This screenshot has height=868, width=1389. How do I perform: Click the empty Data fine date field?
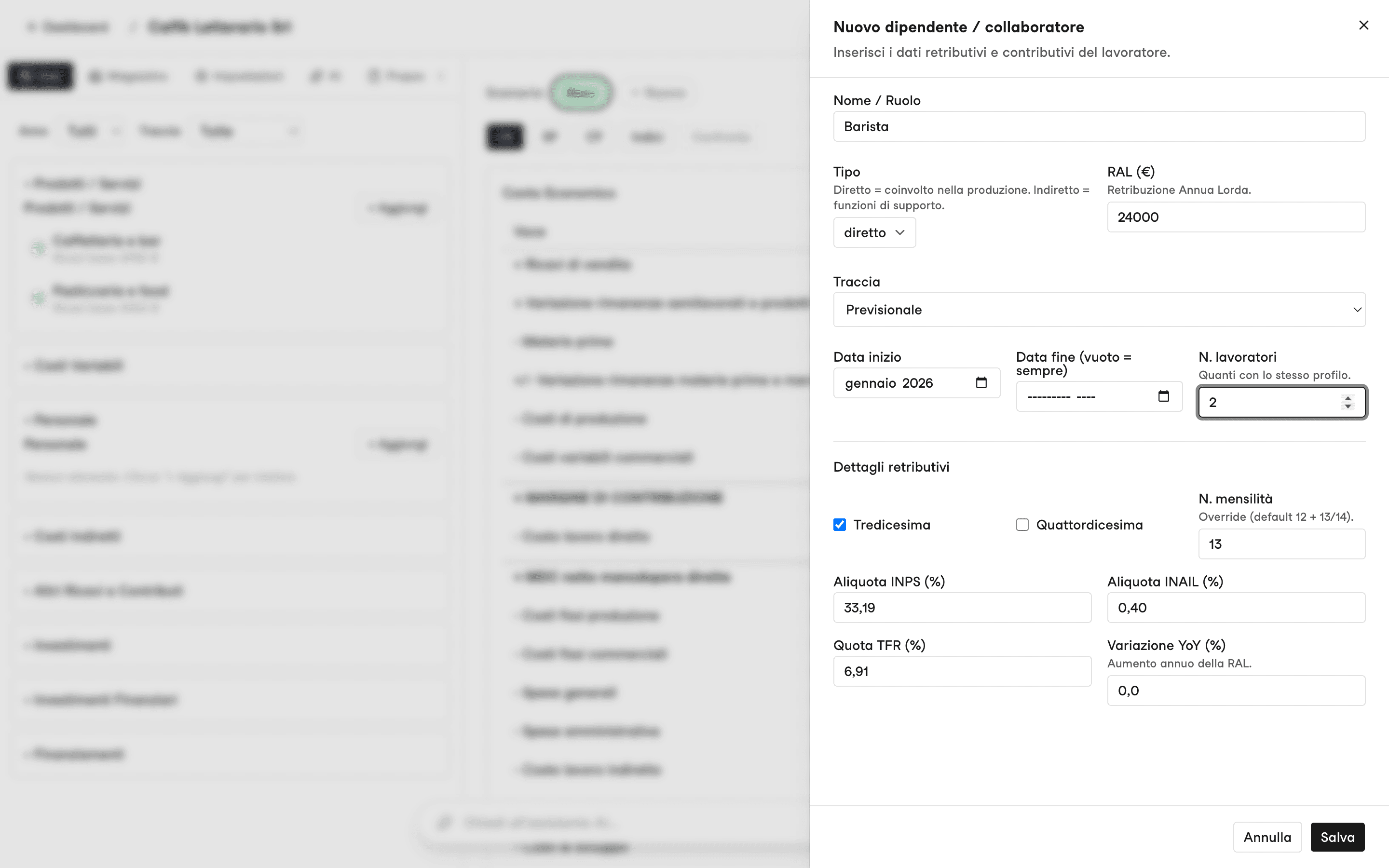[1099, 396]
